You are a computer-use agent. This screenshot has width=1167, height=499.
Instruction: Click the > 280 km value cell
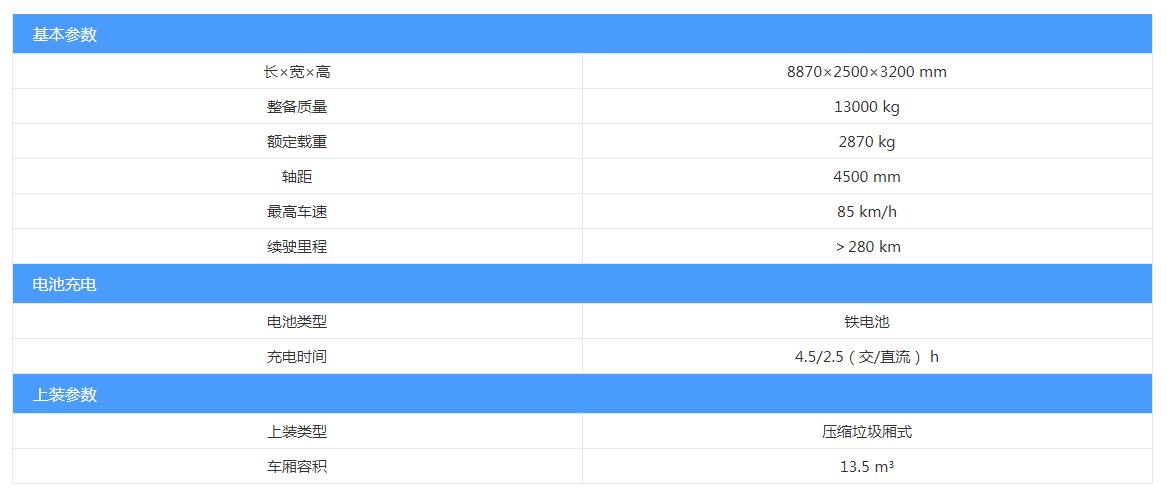tap(867, 247)
